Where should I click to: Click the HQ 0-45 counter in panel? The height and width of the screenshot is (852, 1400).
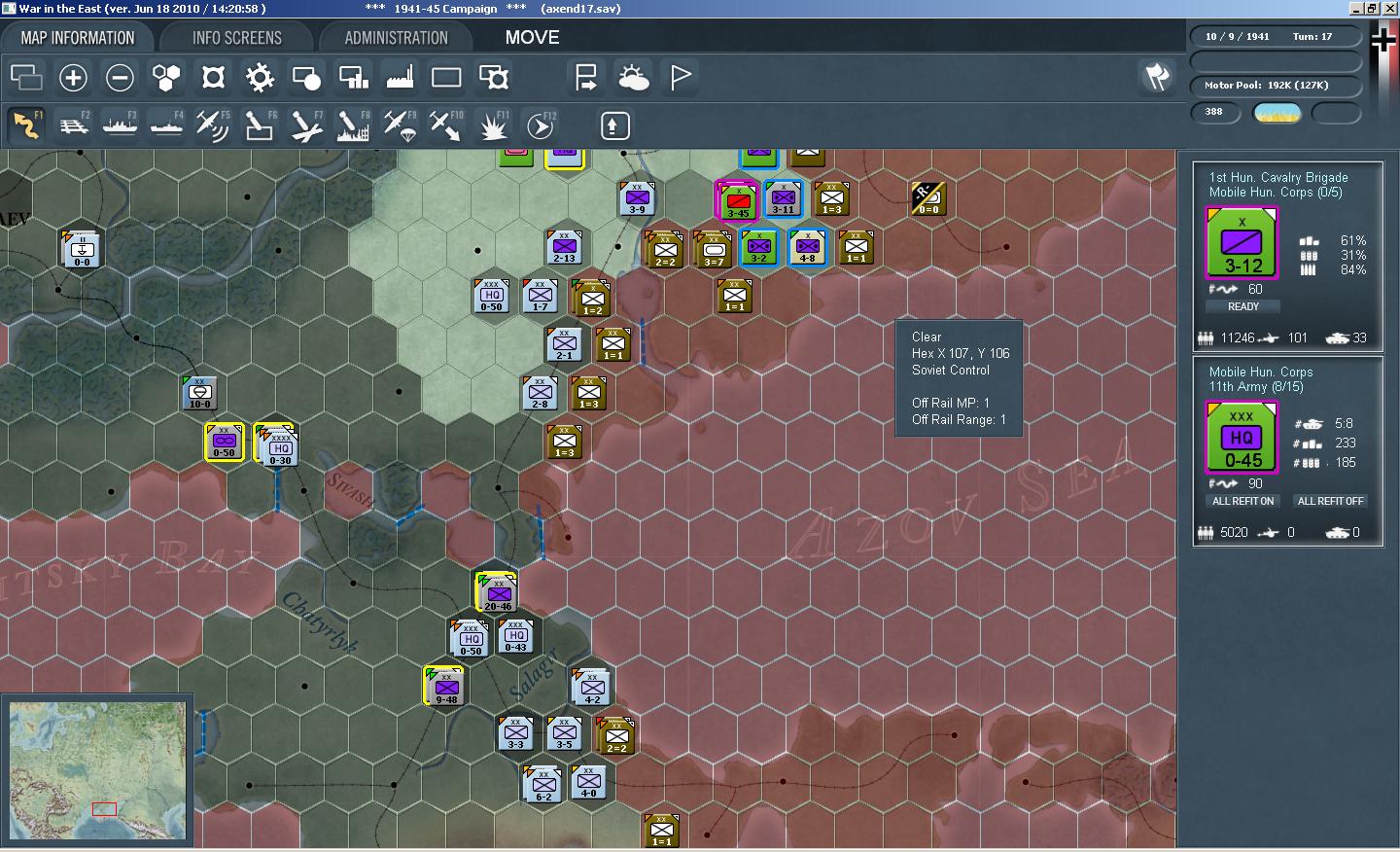tap(1242, 438)
